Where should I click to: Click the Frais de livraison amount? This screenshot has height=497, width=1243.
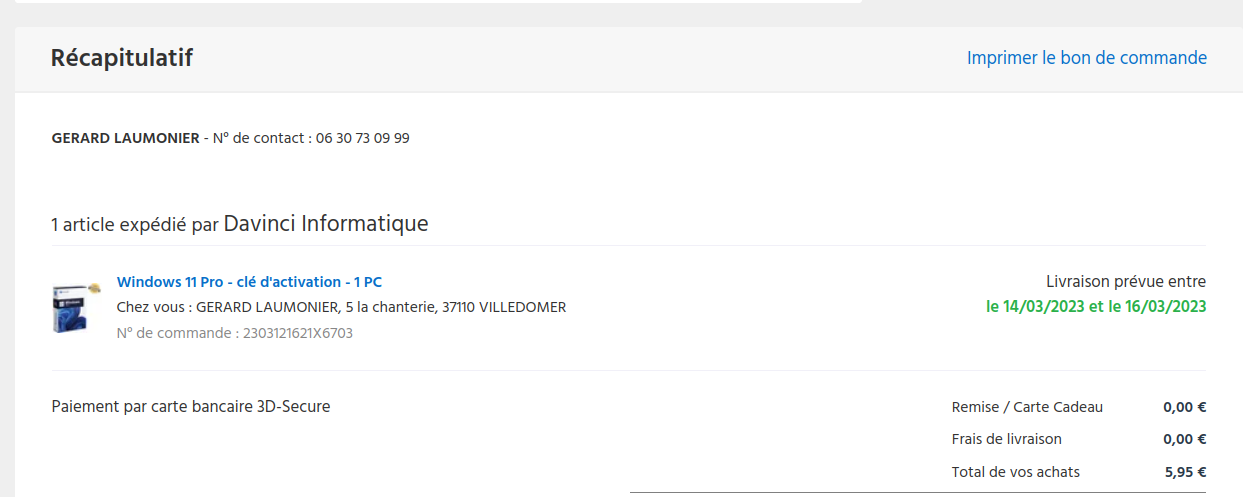coord(1184,439)
